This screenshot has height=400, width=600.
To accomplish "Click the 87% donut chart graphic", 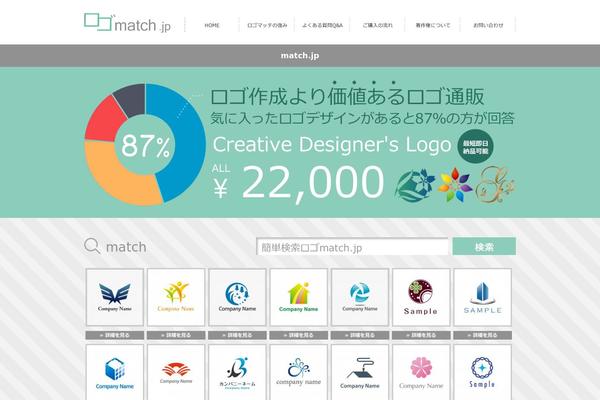I will click(145, 145).
